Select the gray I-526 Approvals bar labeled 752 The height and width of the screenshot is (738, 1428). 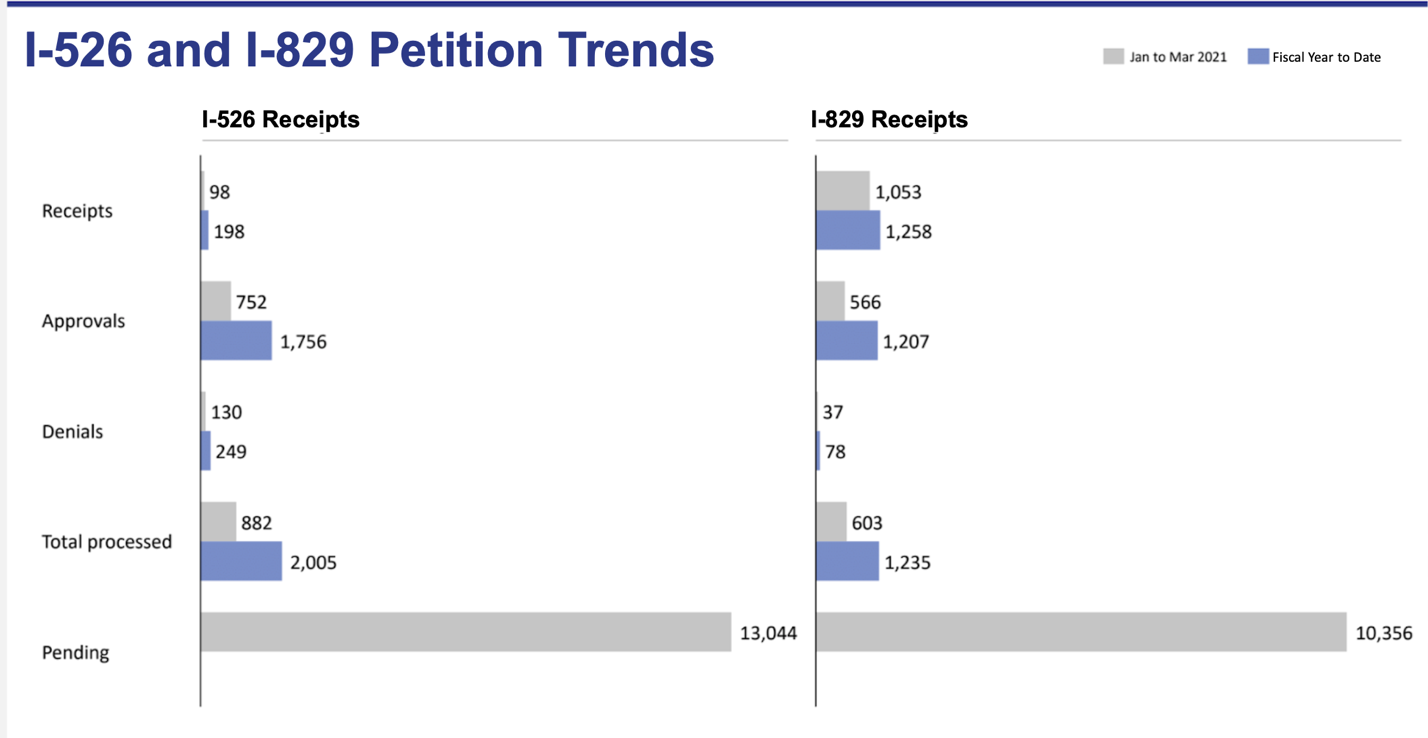(216, 301)
